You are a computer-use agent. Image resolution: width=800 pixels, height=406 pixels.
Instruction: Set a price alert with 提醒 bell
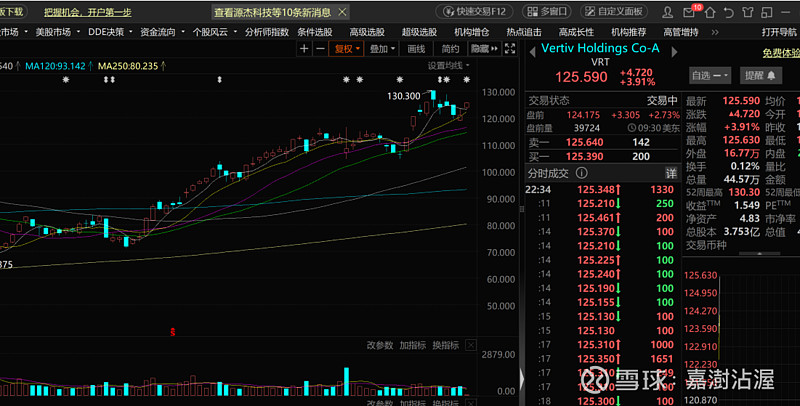coord(760,75)
